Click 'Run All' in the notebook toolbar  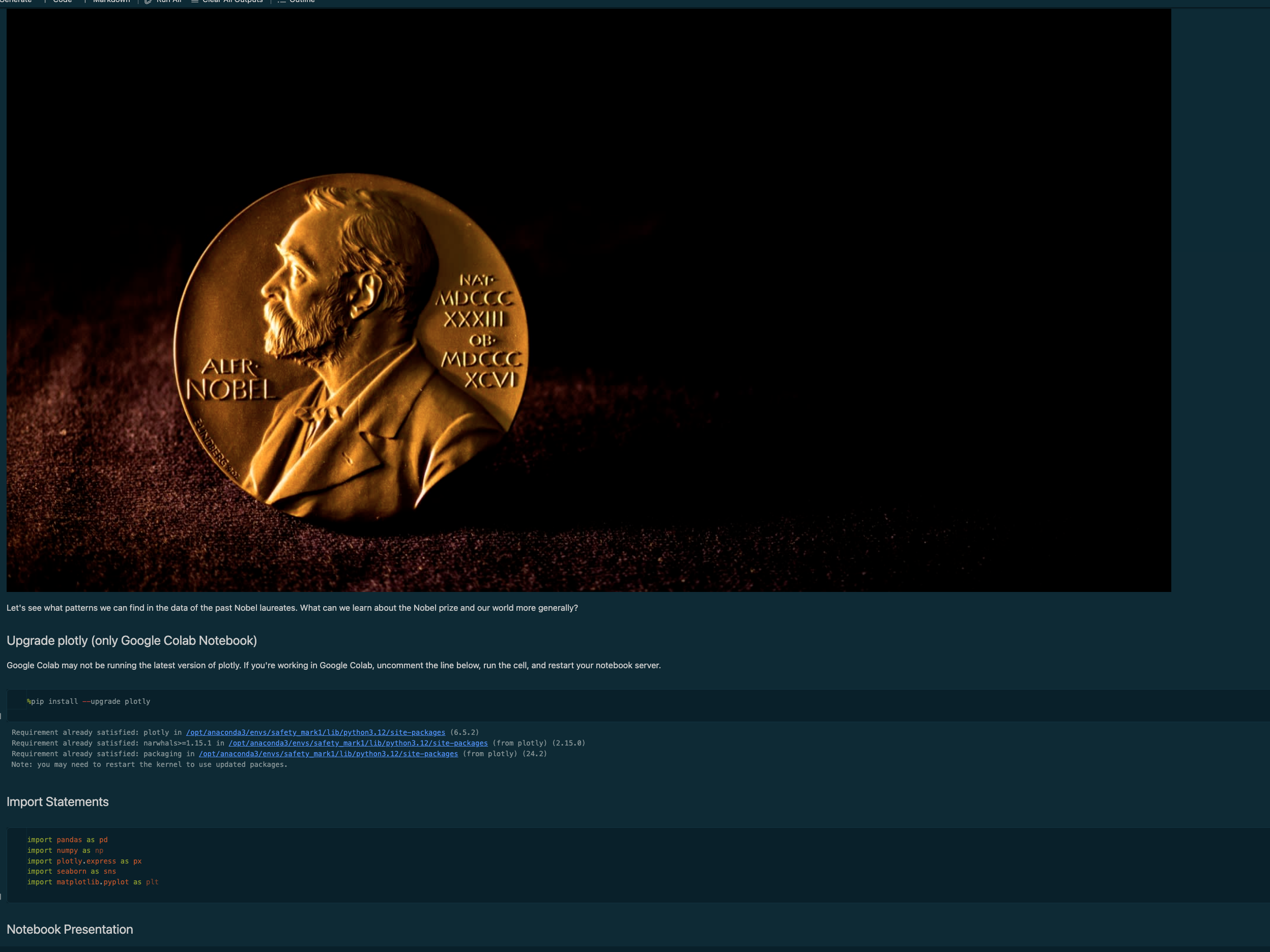coord(163,2)
